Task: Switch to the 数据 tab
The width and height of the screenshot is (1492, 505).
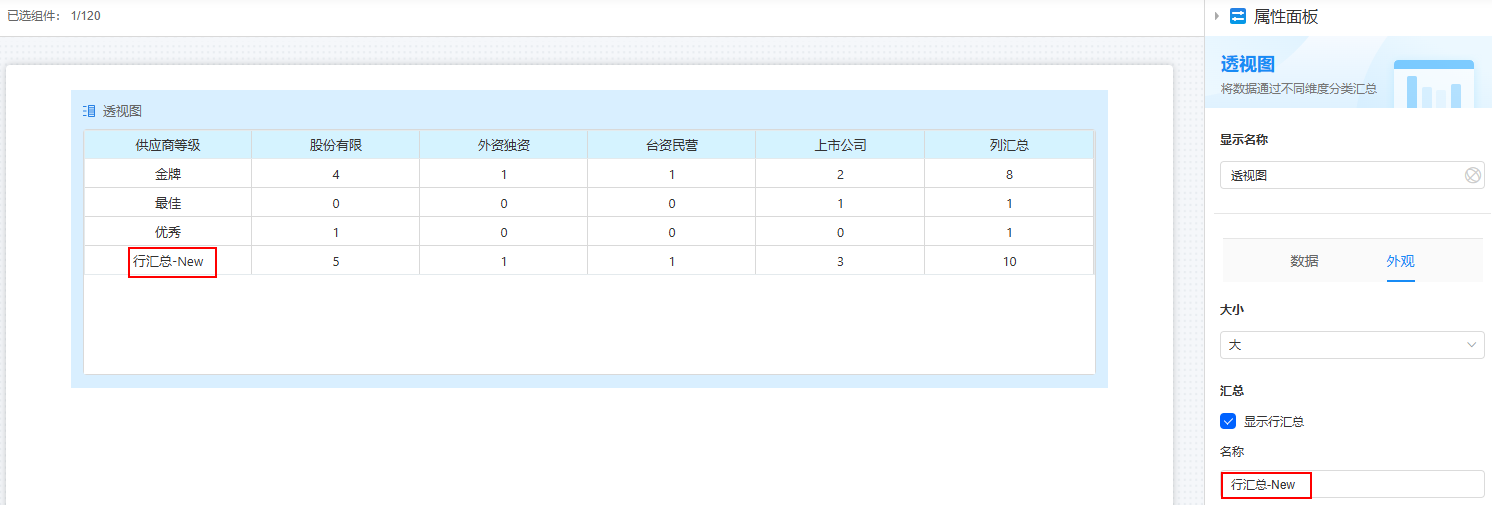Action: [1304, 261]
